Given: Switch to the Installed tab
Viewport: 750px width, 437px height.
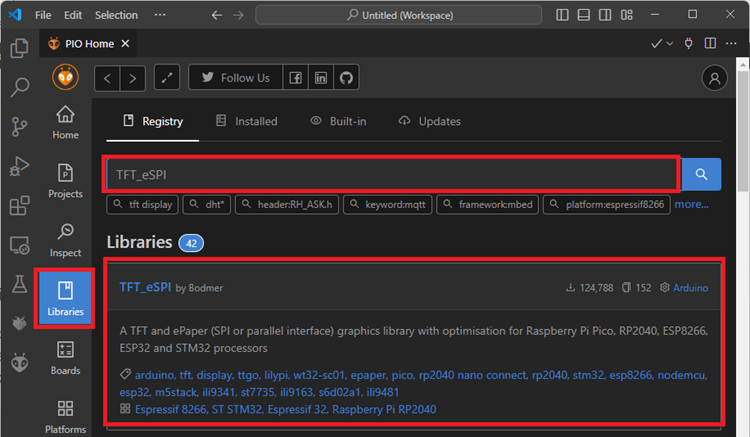Looking at the screenshot, I should (246, 121).
